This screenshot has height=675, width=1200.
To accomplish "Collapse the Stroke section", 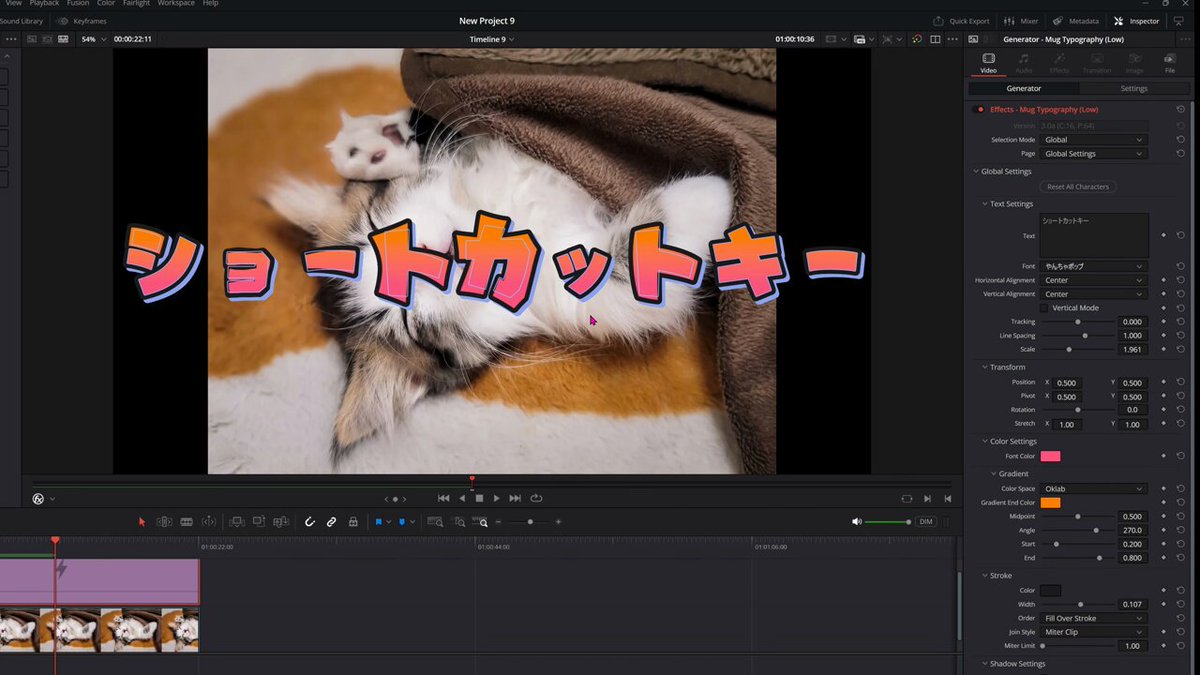I will tap(984, 576).
